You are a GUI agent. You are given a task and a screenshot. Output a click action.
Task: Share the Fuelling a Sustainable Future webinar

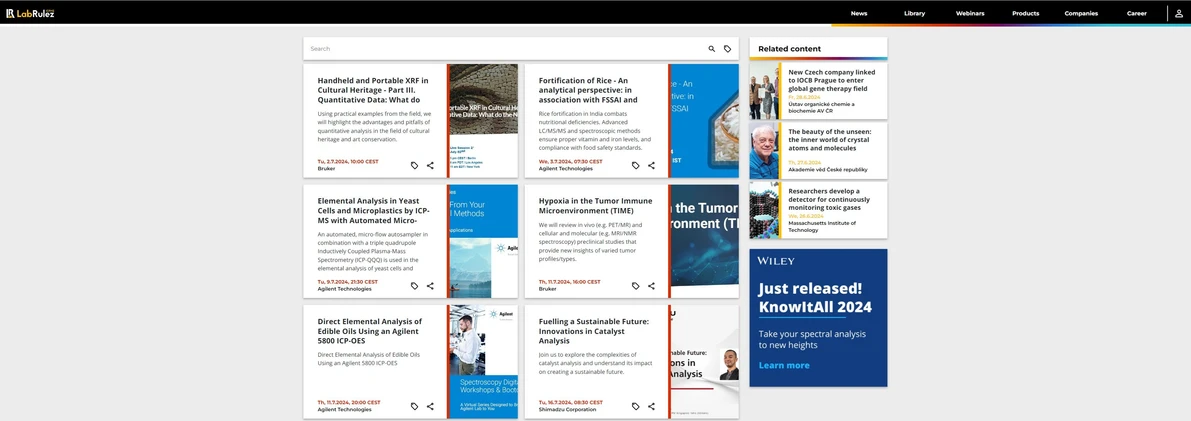pyautogui.click(x=651, y=407)
